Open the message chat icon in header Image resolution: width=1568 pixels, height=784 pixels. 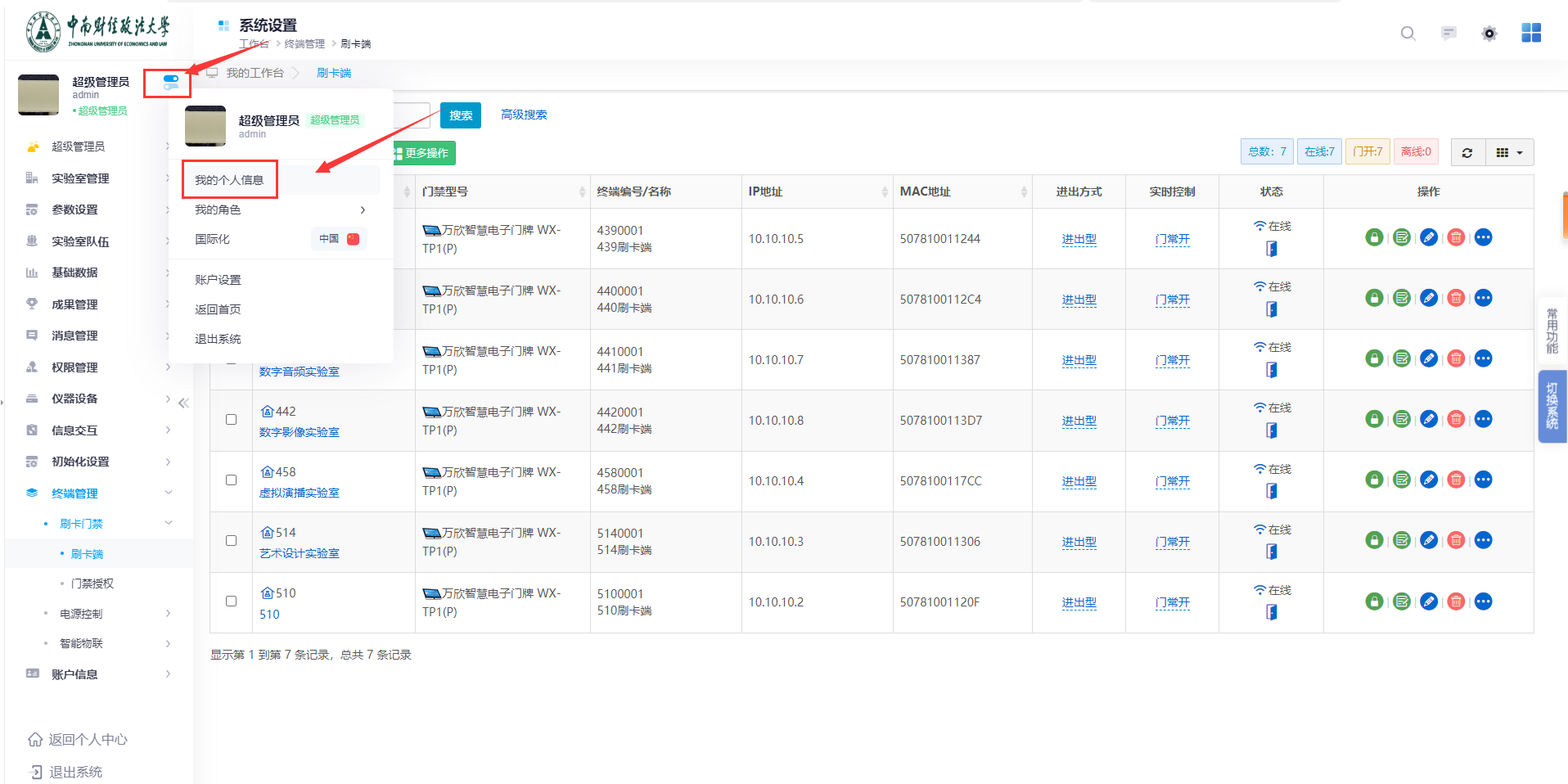pos(1449,34)
